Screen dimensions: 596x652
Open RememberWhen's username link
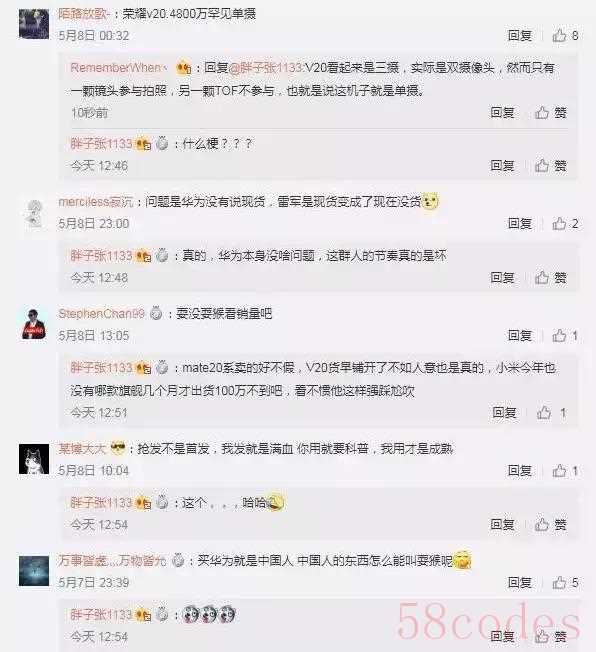pyautogui.click(x=119, y=68)
